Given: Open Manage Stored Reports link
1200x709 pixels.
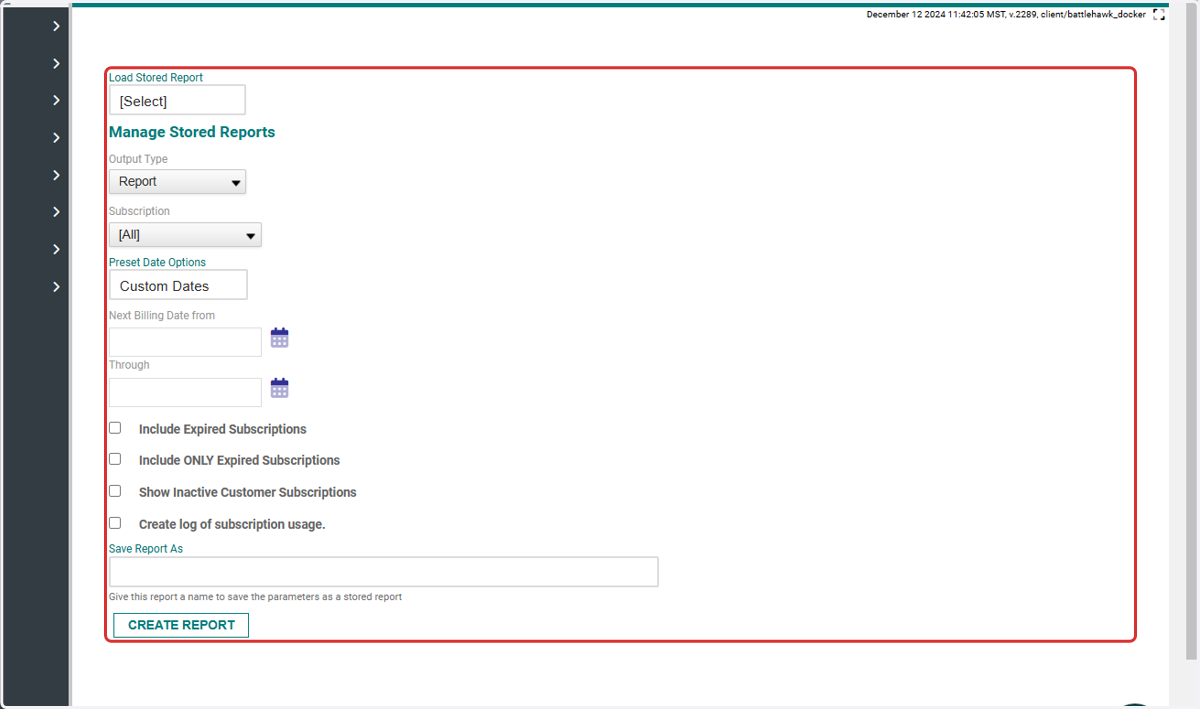Looking at the screenshot, I should coord(192,132).
